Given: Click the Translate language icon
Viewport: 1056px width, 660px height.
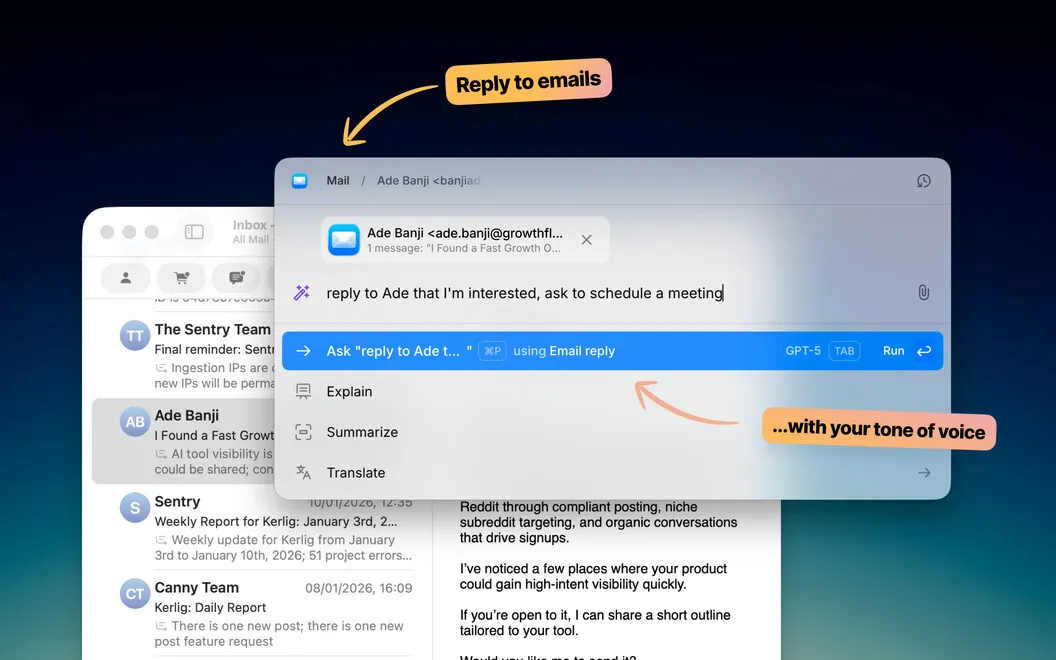Looking at the screenshot, I should click(303, 473).
